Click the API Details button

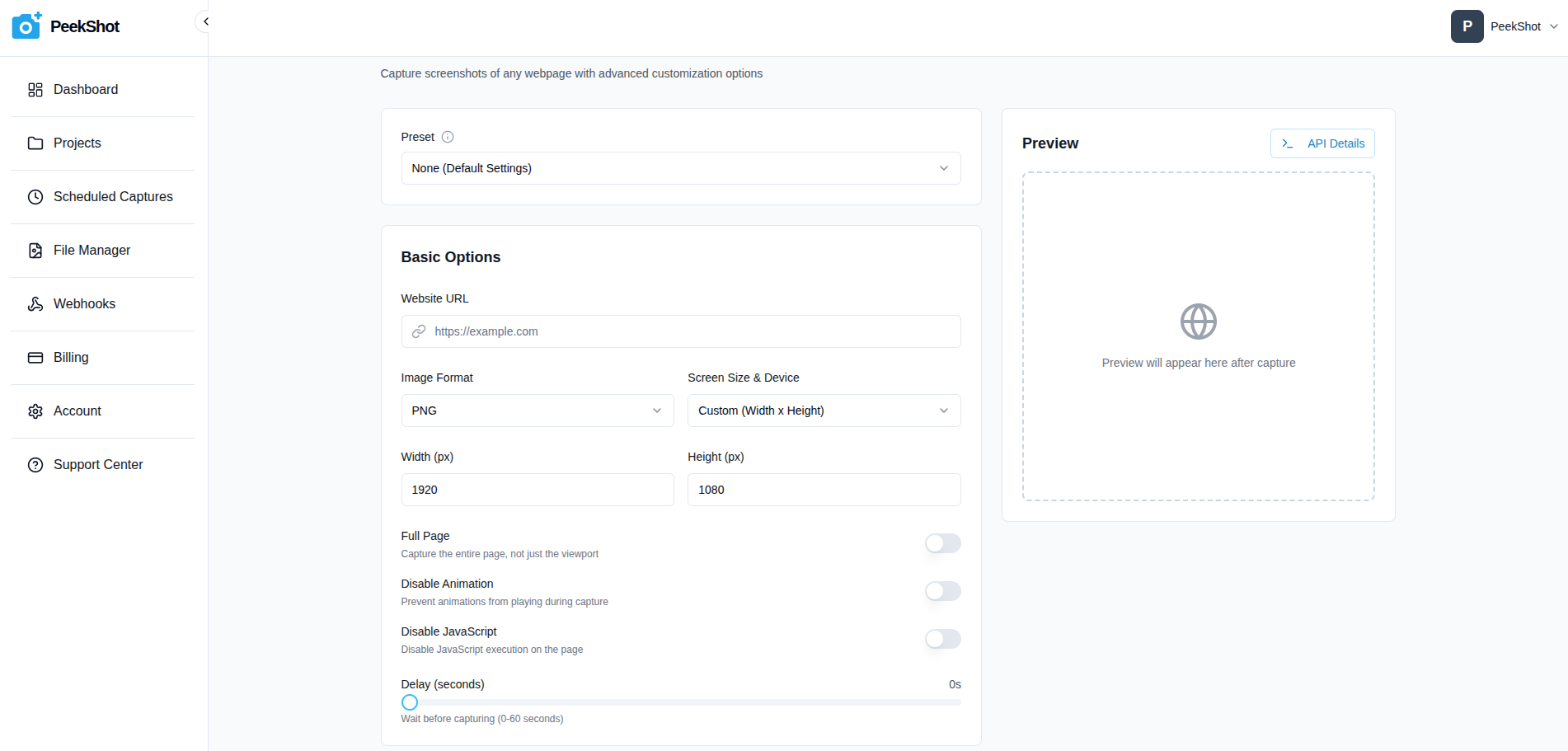pyautogui.click(x=1322, y=143)
